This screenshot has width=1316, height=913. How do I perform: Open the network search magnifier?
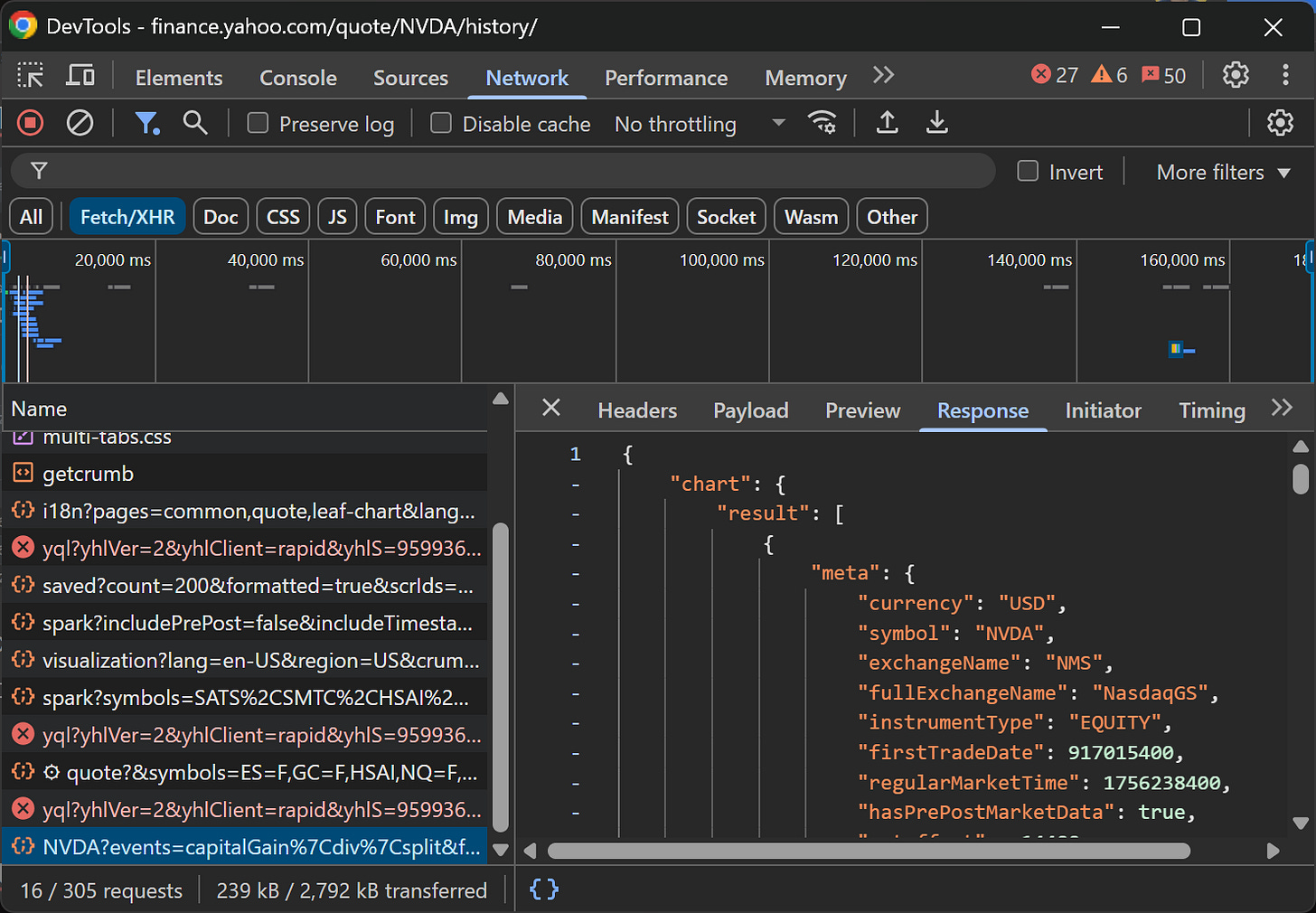[195, 123]
